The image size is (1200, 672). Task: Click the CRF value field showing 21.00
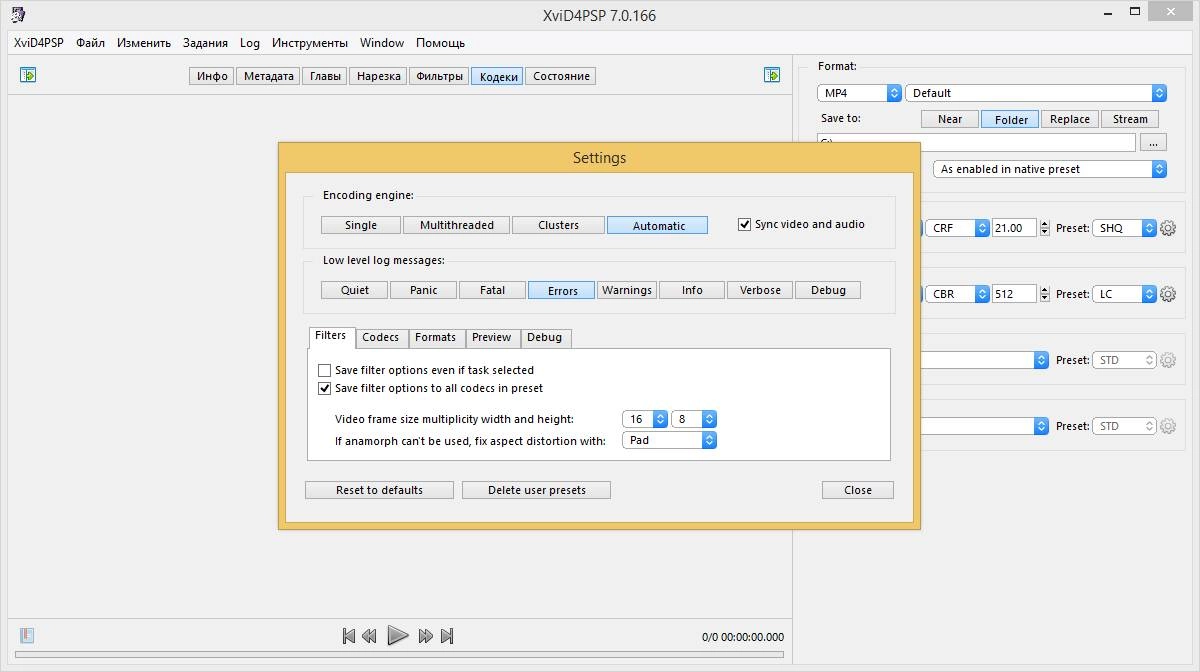coord(1015,228)
